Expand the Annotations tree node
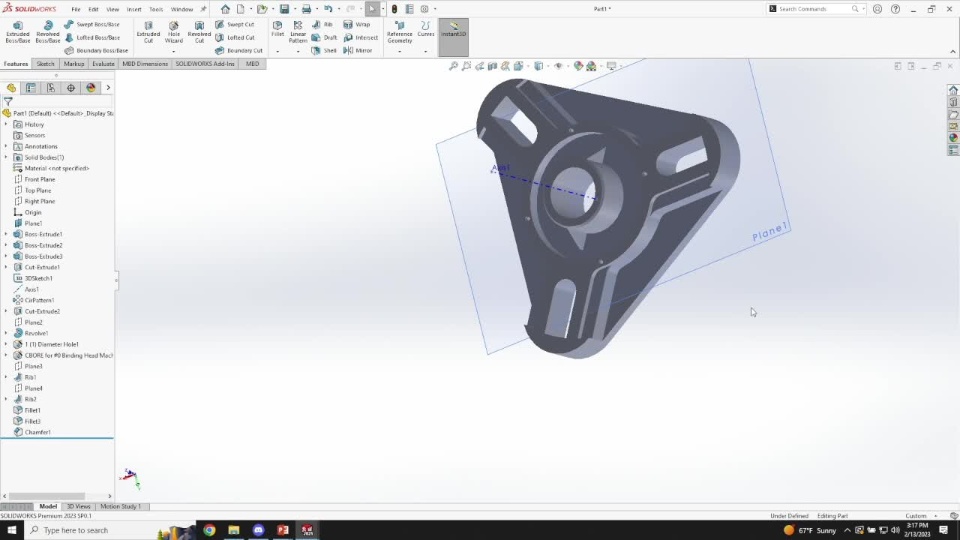This screenshot has height=540, width=960. tap(6, 146)
